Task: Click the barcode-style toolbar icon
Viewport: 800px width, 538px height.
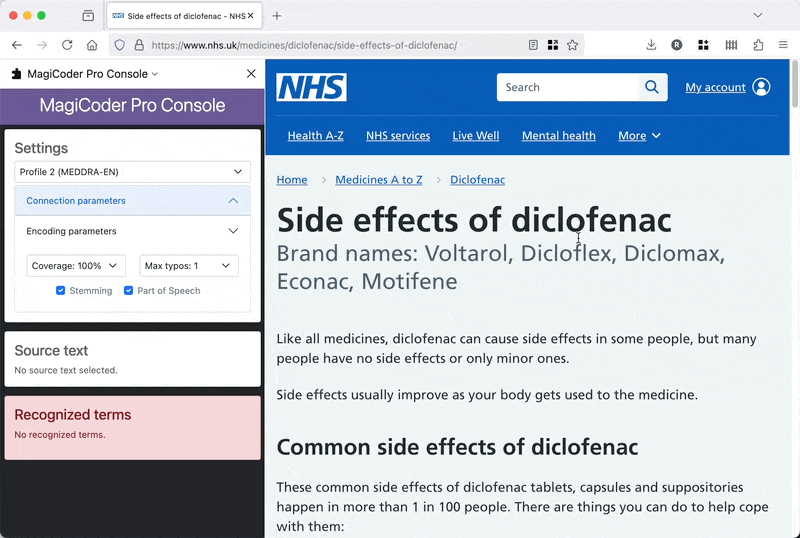Action: click(731, 45)
